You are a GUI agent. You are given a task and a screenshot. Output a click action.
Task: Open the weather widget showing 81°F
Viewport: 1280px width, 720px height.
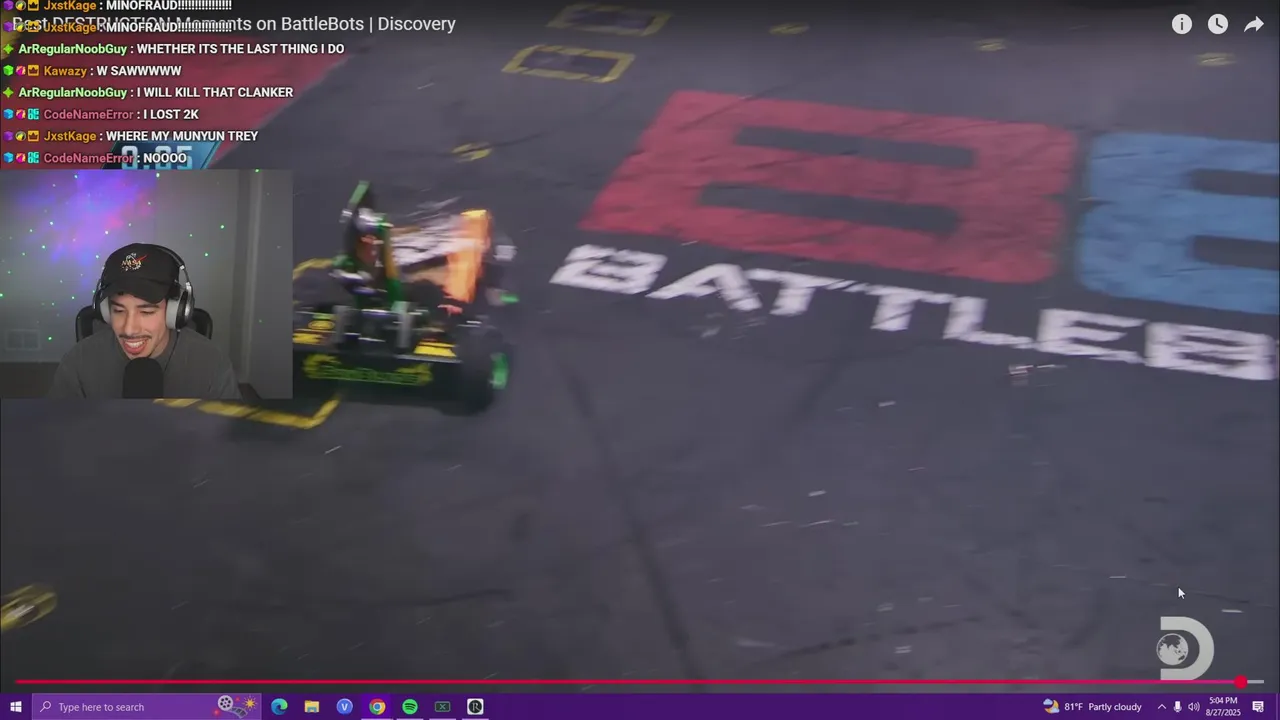click(x=1092, y=707)
